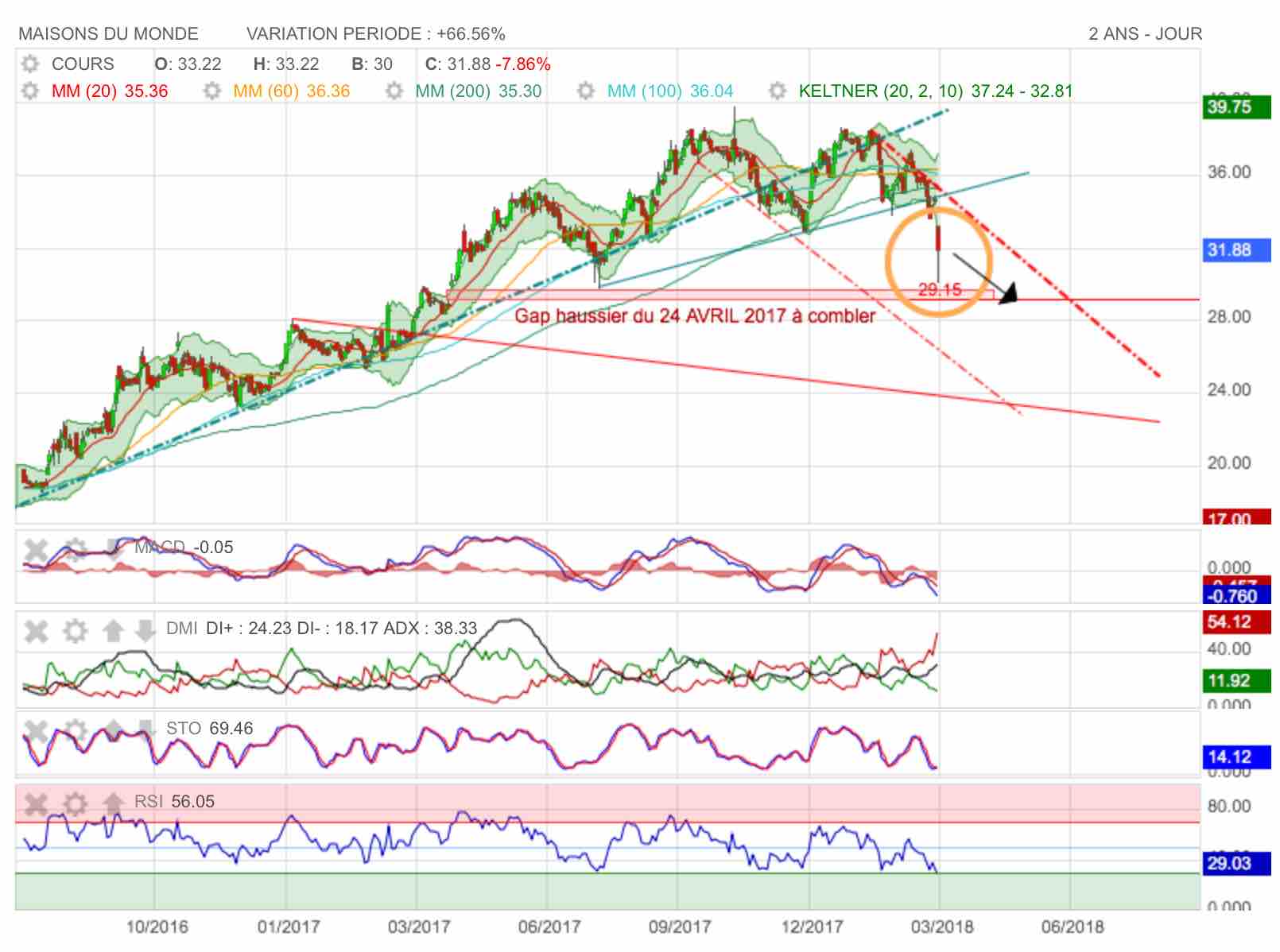Click the -7.86% daily change value
The image size is (1280, 952).
pos(523,64)
